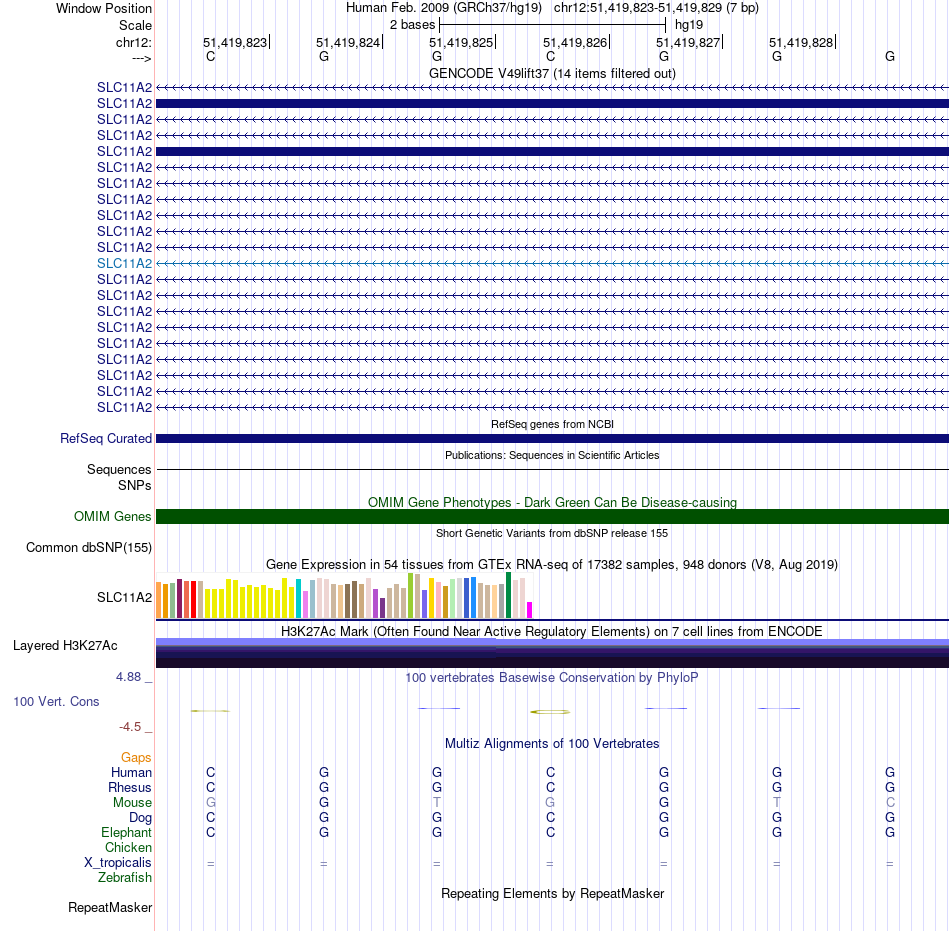Click the SNPs track label
The image size is (950, 931).
135,485
